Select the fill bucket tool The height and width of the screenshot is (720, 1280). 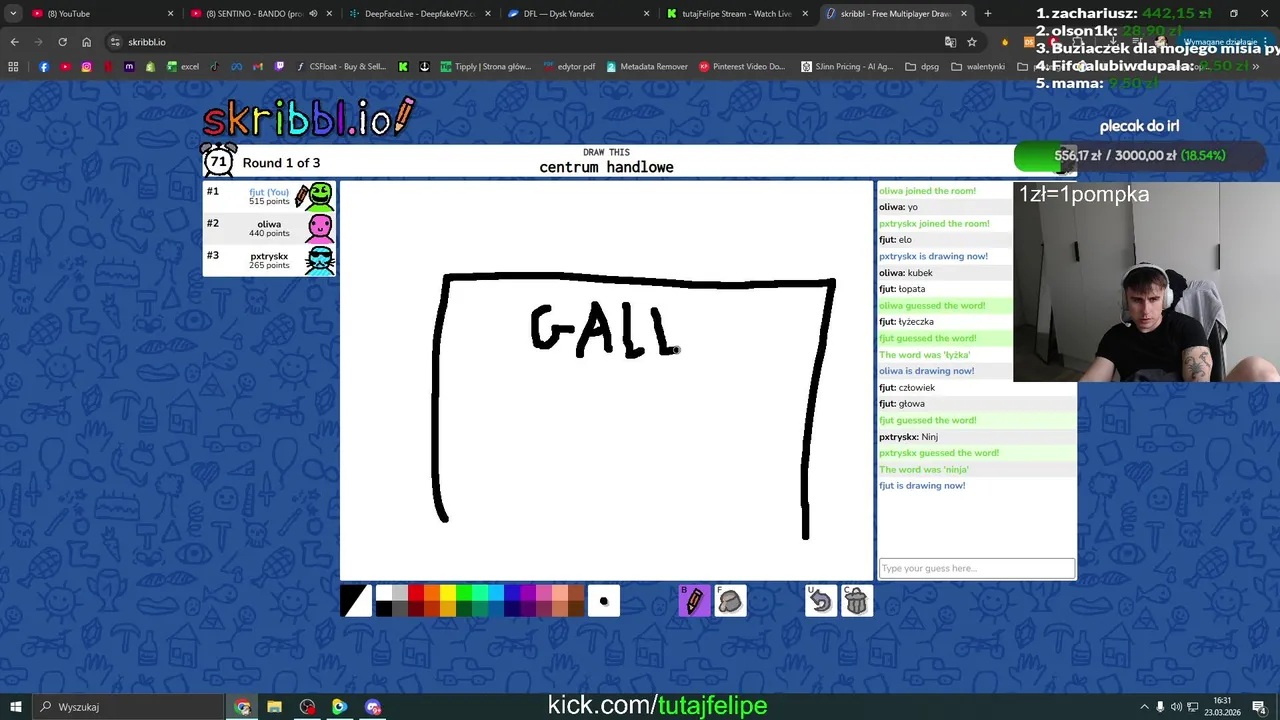point(730,600)
